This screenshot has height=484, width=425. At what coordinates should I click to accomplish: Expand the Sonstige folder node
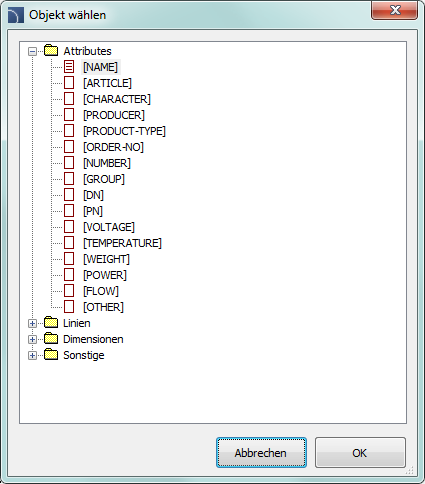(x=32, y=355)
